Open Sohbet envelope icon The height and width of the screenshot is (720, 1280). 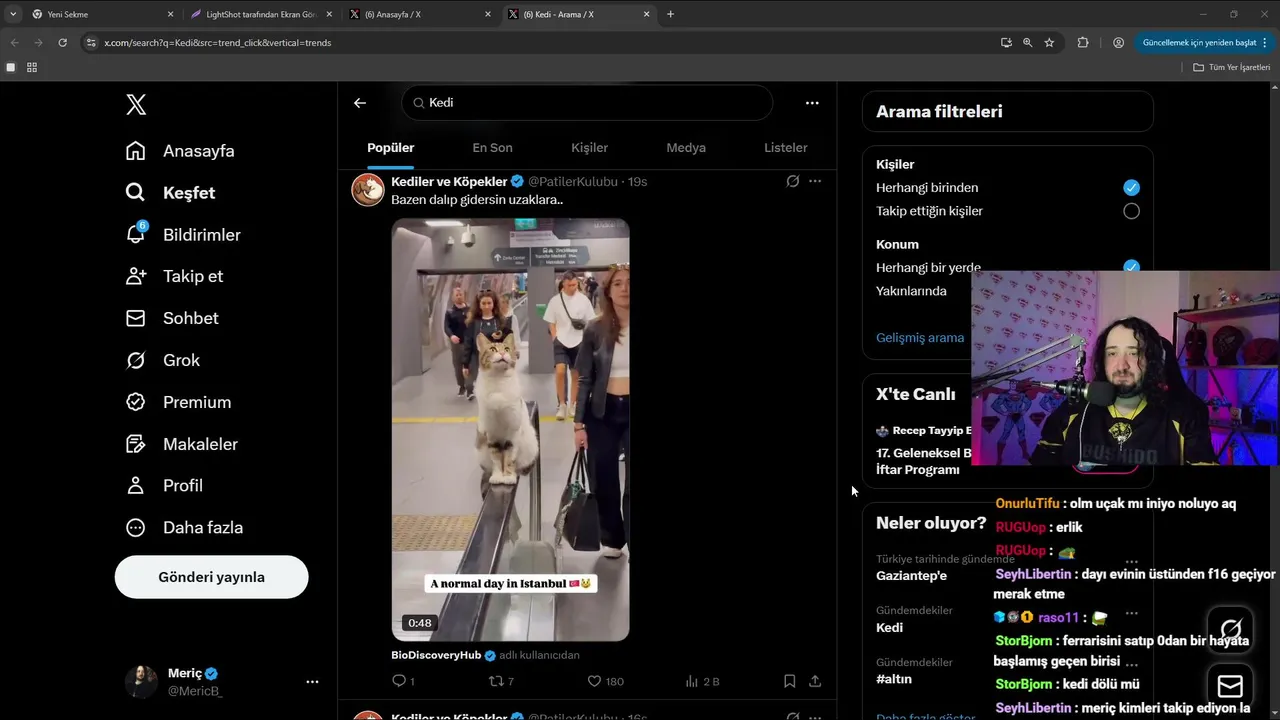pos(136,318)
